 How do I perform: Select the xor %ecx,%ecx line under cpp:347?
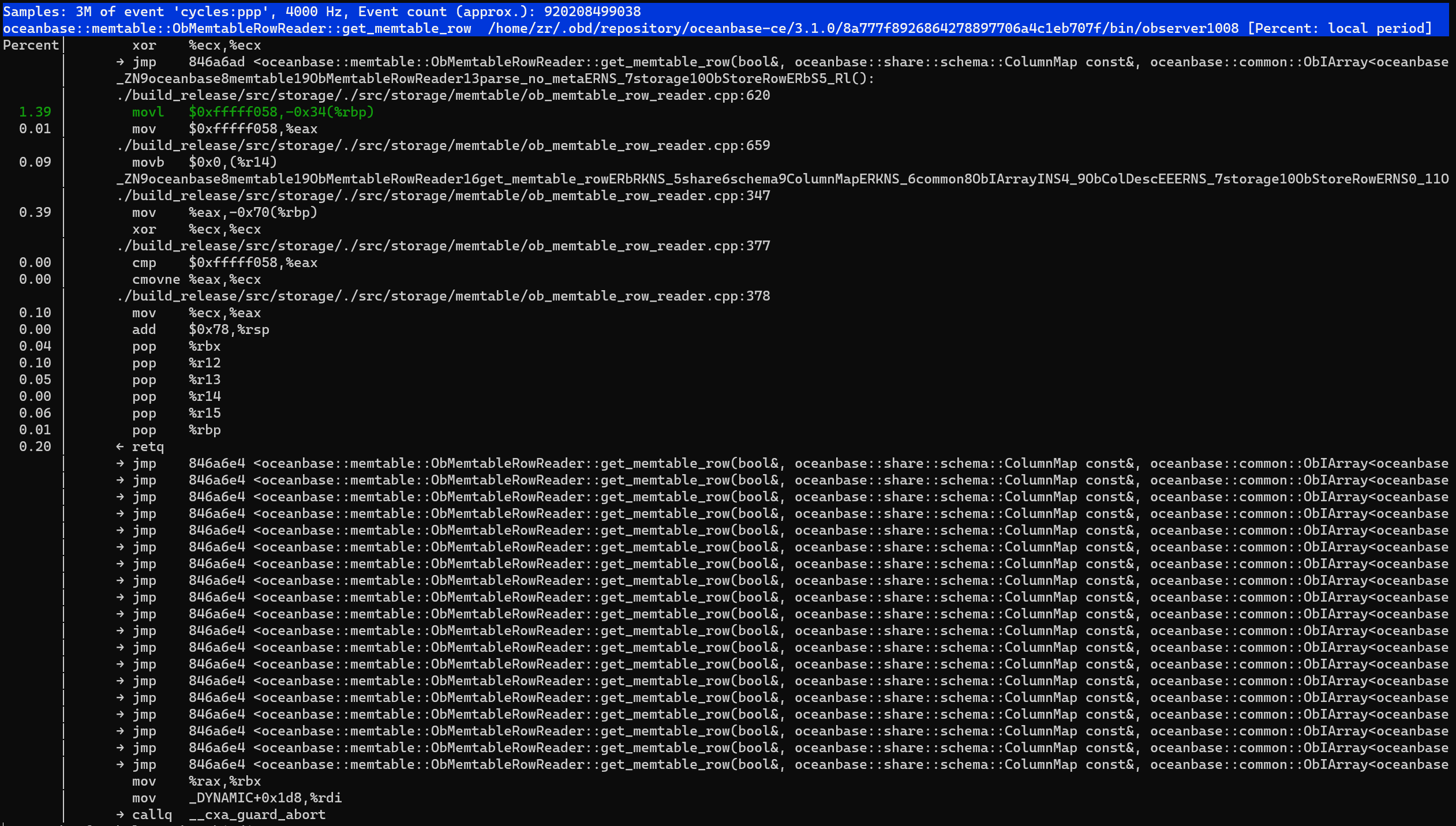point(196,229)
